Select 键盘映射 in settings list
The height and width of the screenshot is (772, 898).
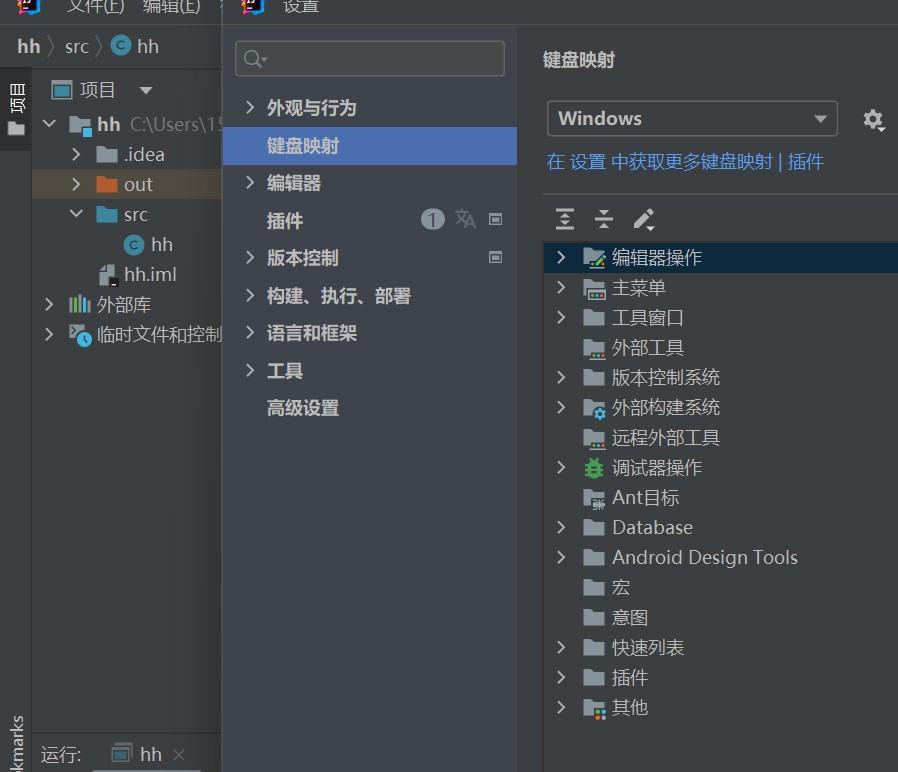370,146
